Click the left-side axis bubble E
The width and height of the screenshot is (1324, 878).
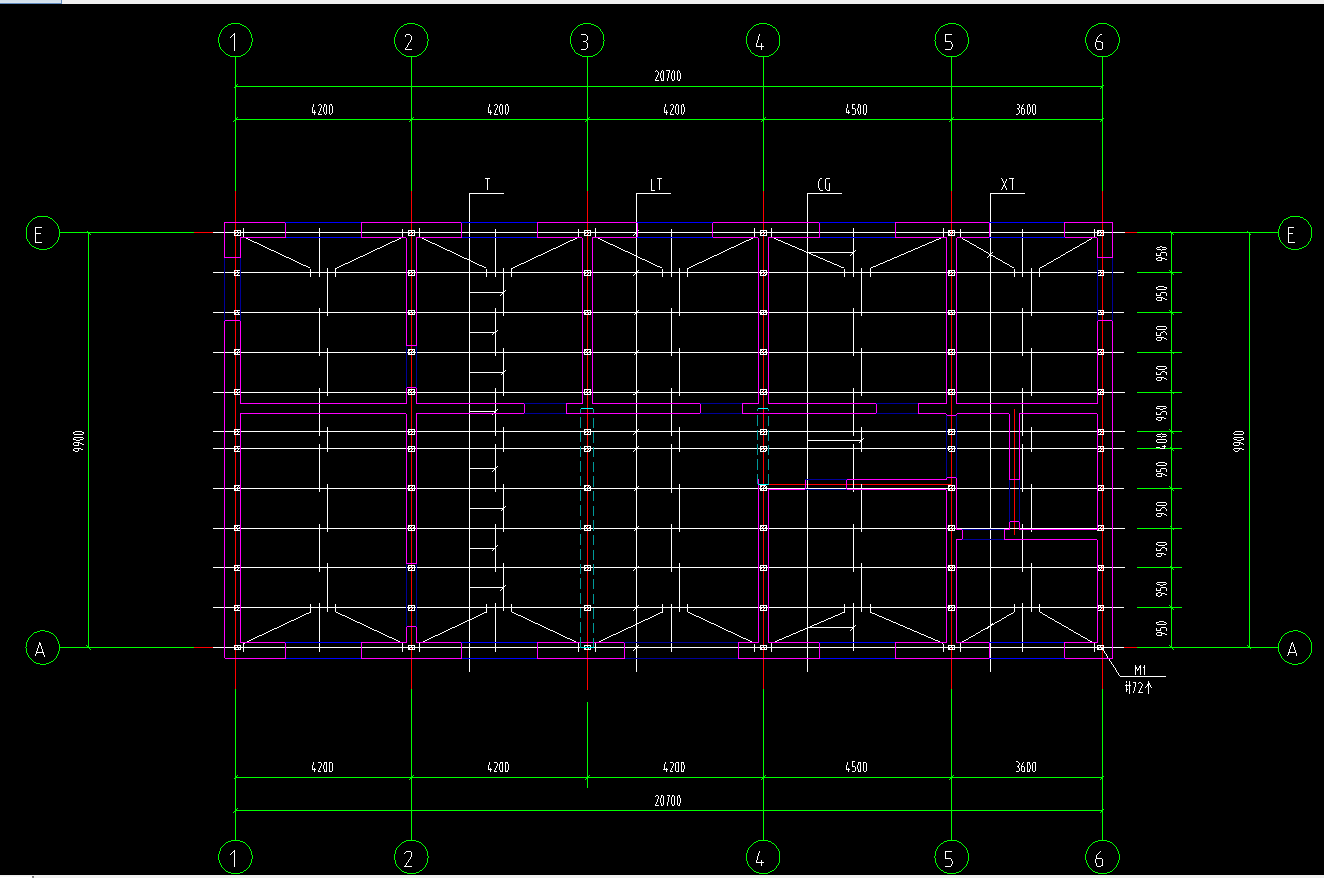41,234
